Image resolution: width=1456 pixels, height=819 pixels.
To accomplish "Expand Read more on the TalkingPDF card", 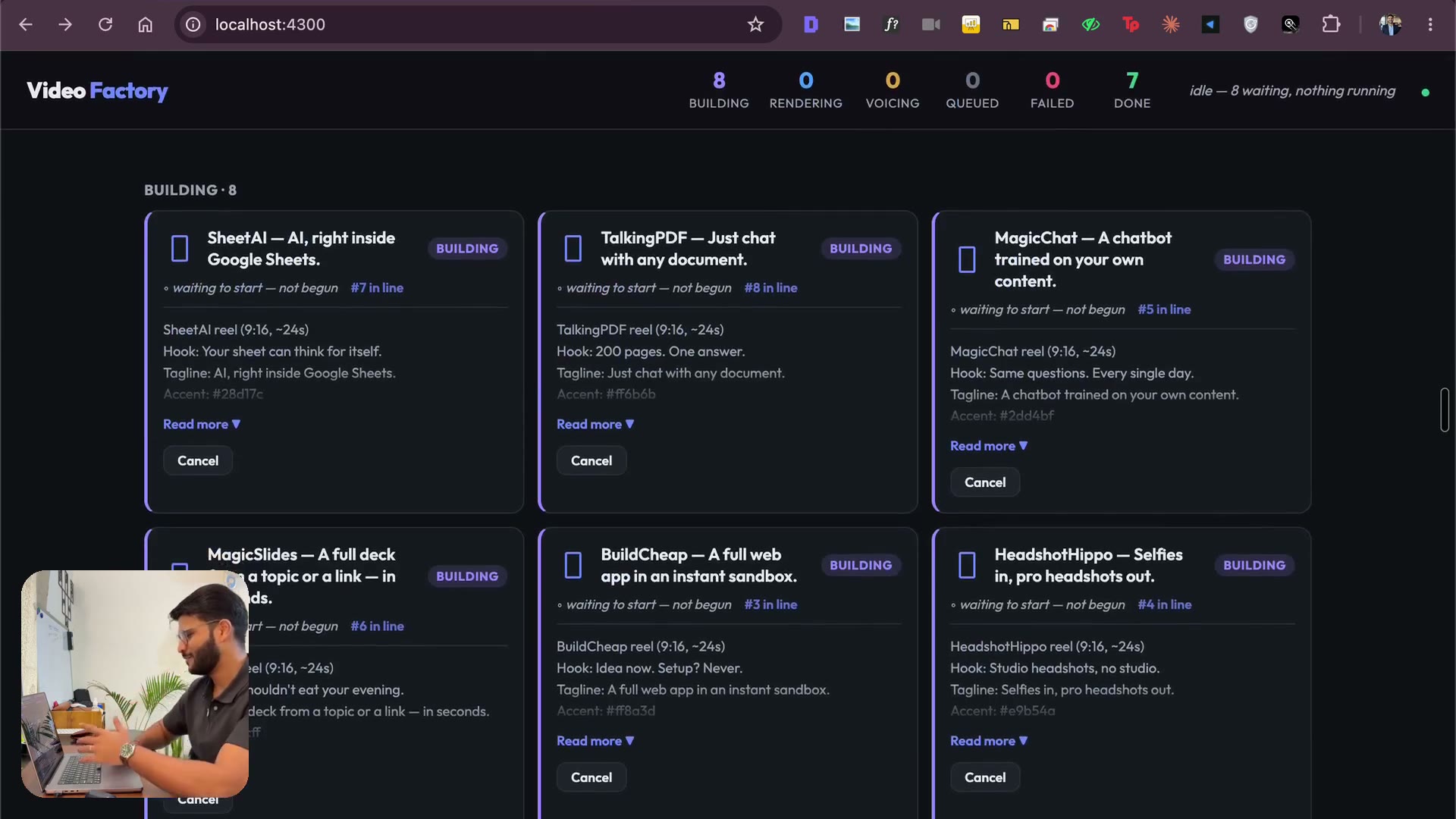I will tap(595, 424).
